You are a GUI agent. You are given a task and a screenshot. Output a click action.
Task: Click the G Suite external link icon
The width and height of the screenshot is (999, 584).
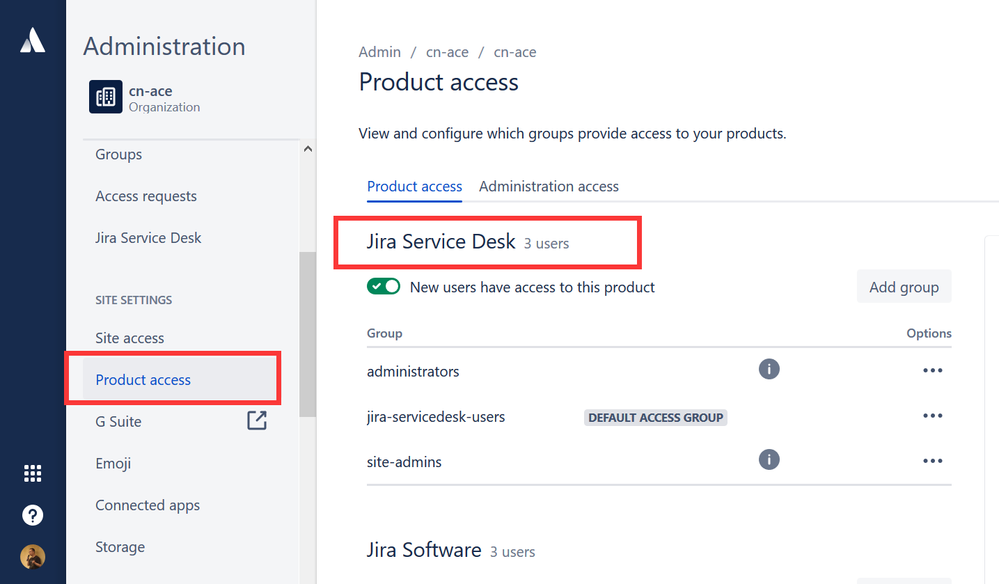[257, 420]
